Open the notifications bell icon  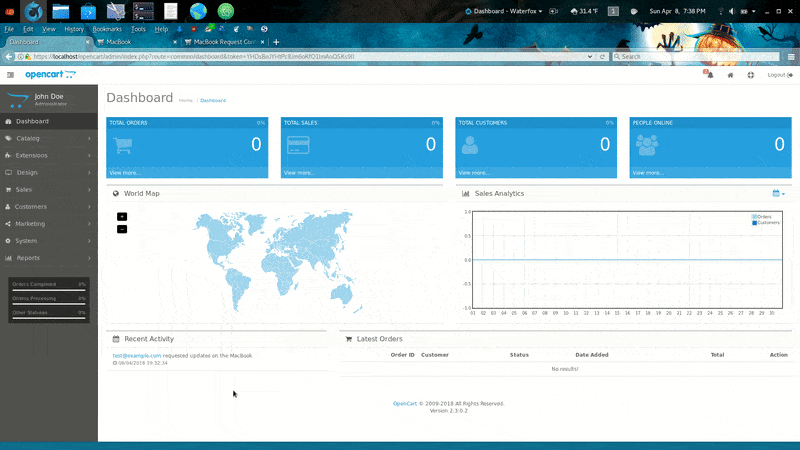tap(709, 74)
